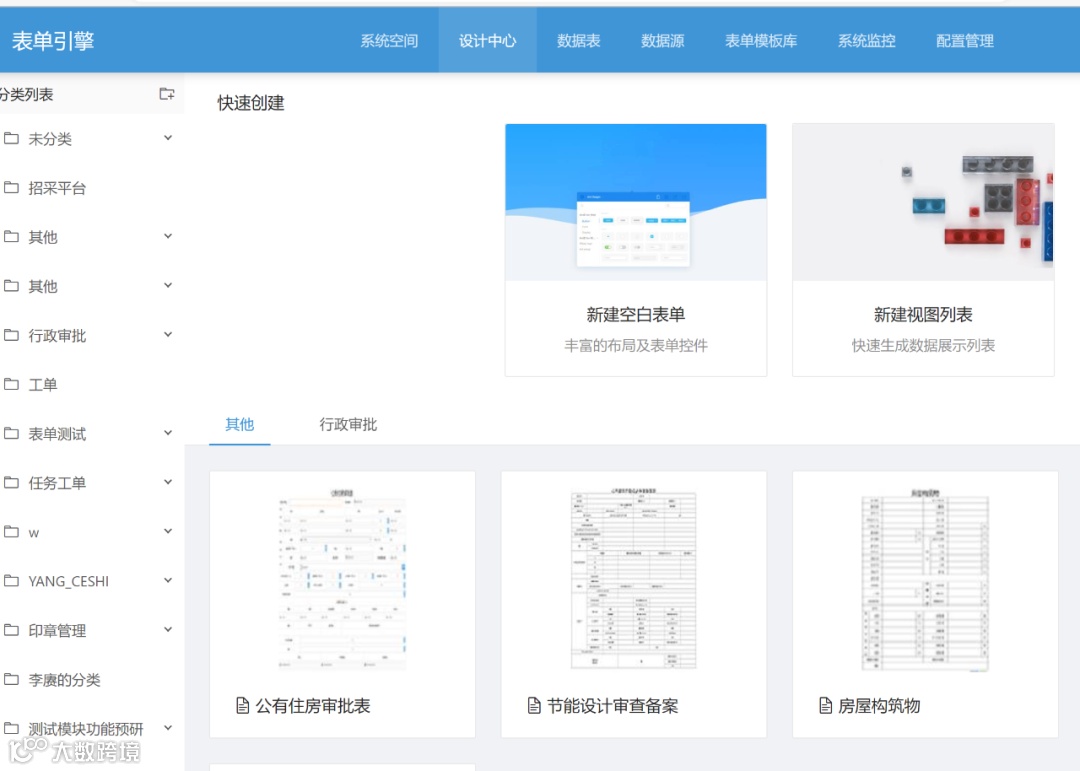Image resolution: width=1080 pixels, height=771 pixels.
Task: Create a new view list via 新建视图列表
Action: [923, 250]
